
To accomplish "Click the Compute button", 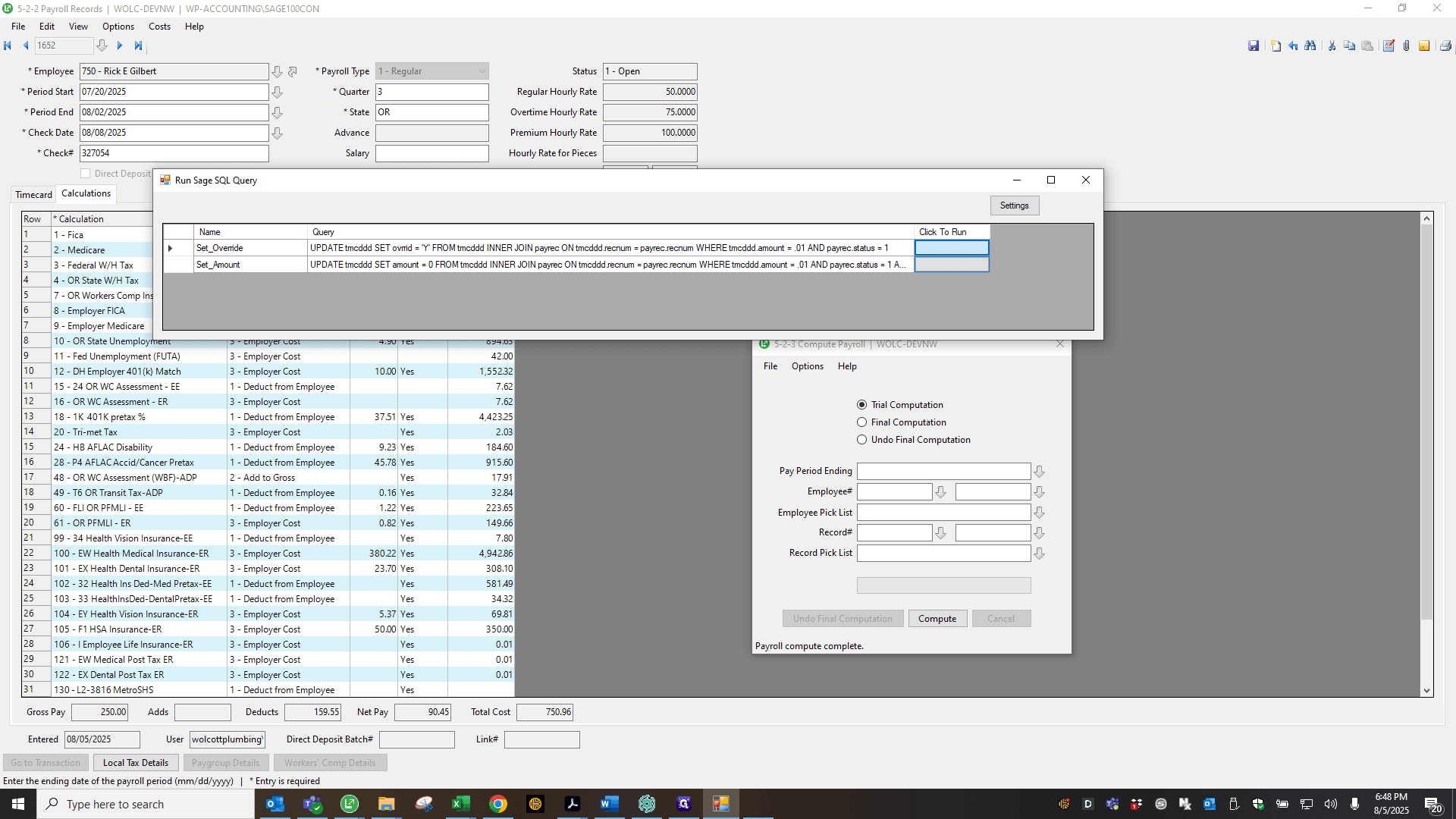I will click(937, 619).
